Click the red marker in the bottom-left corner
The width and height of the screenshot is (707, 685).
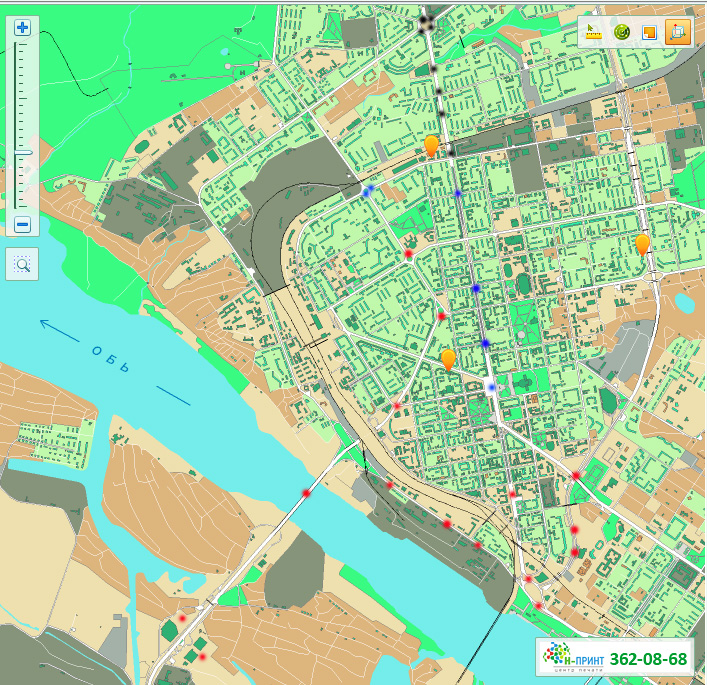tap(202, 657)
